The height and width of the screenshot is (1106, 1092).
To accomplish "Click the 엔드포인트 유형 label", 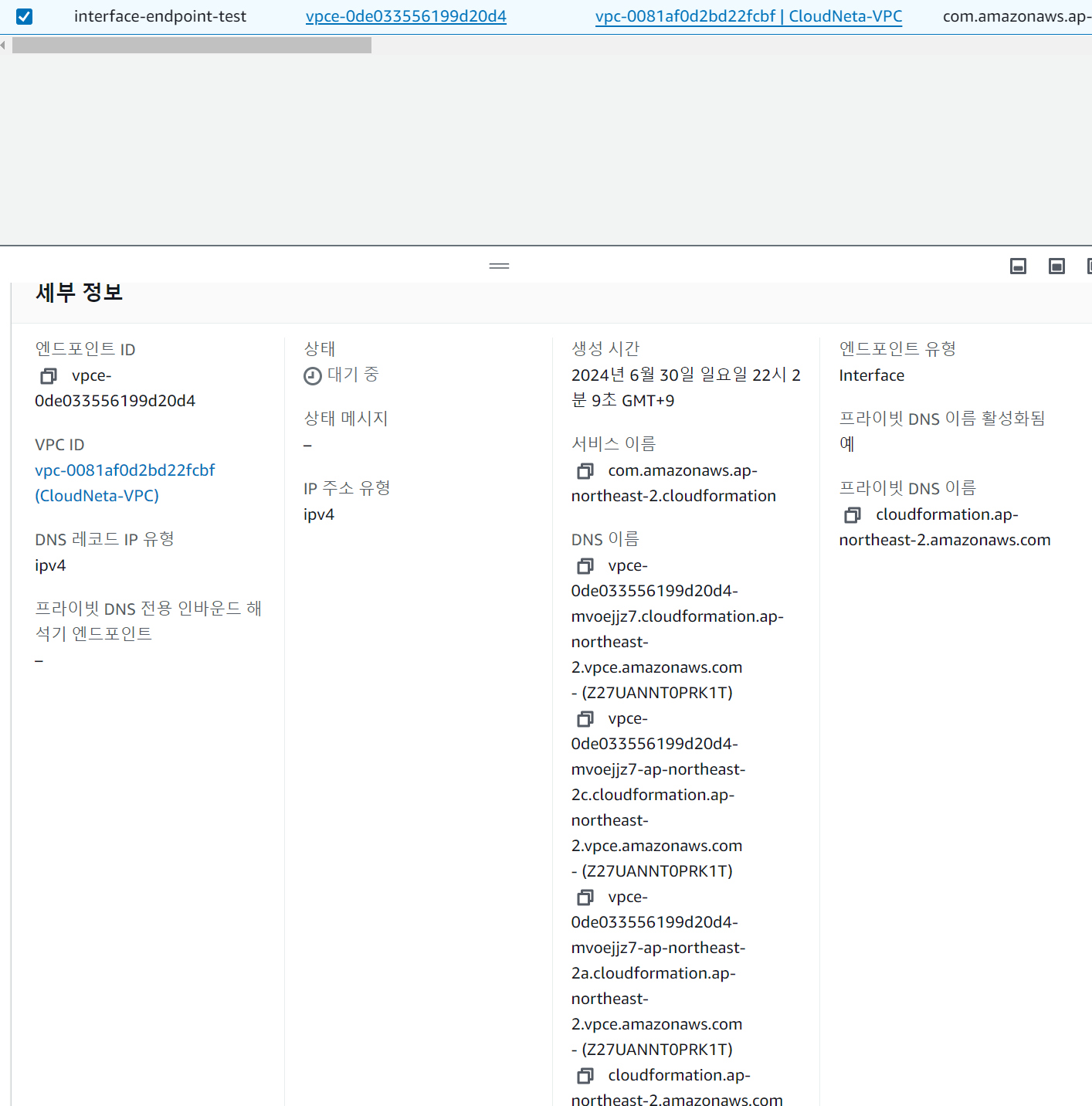I will [x=897, y=349].
